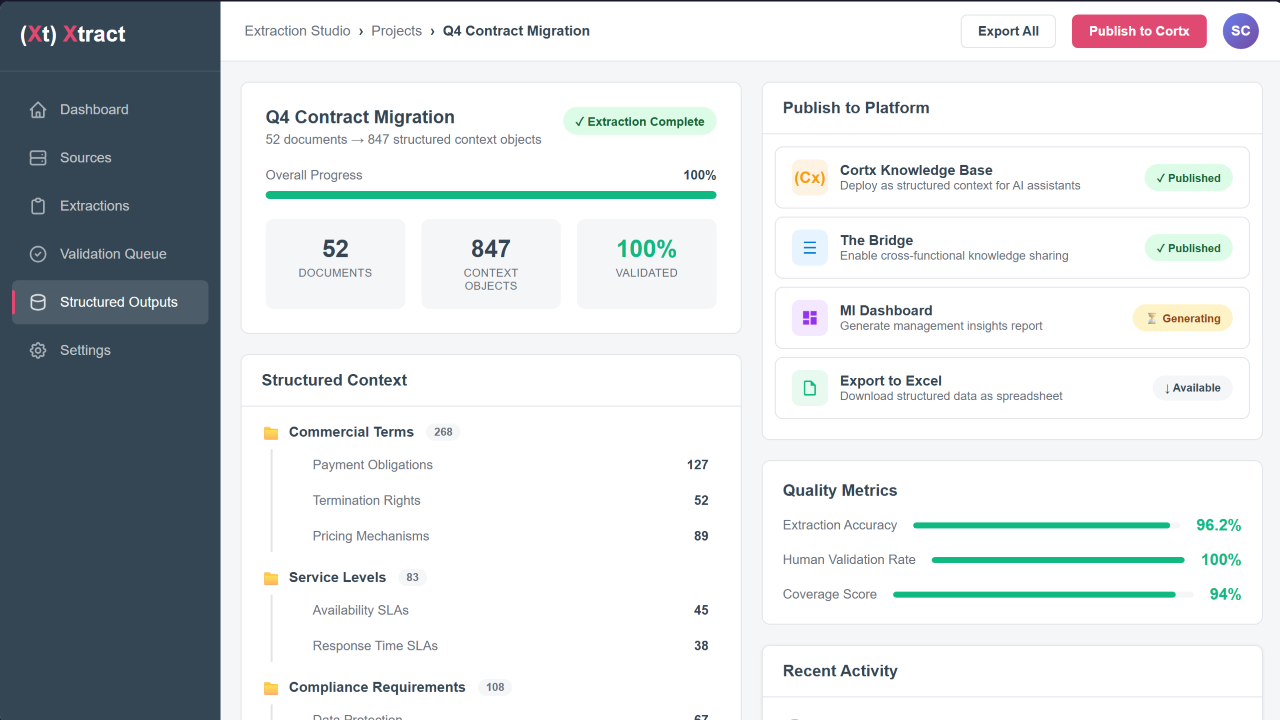Click The Bridge list icon
The image size is (1280, 720).
pos(810,248)
